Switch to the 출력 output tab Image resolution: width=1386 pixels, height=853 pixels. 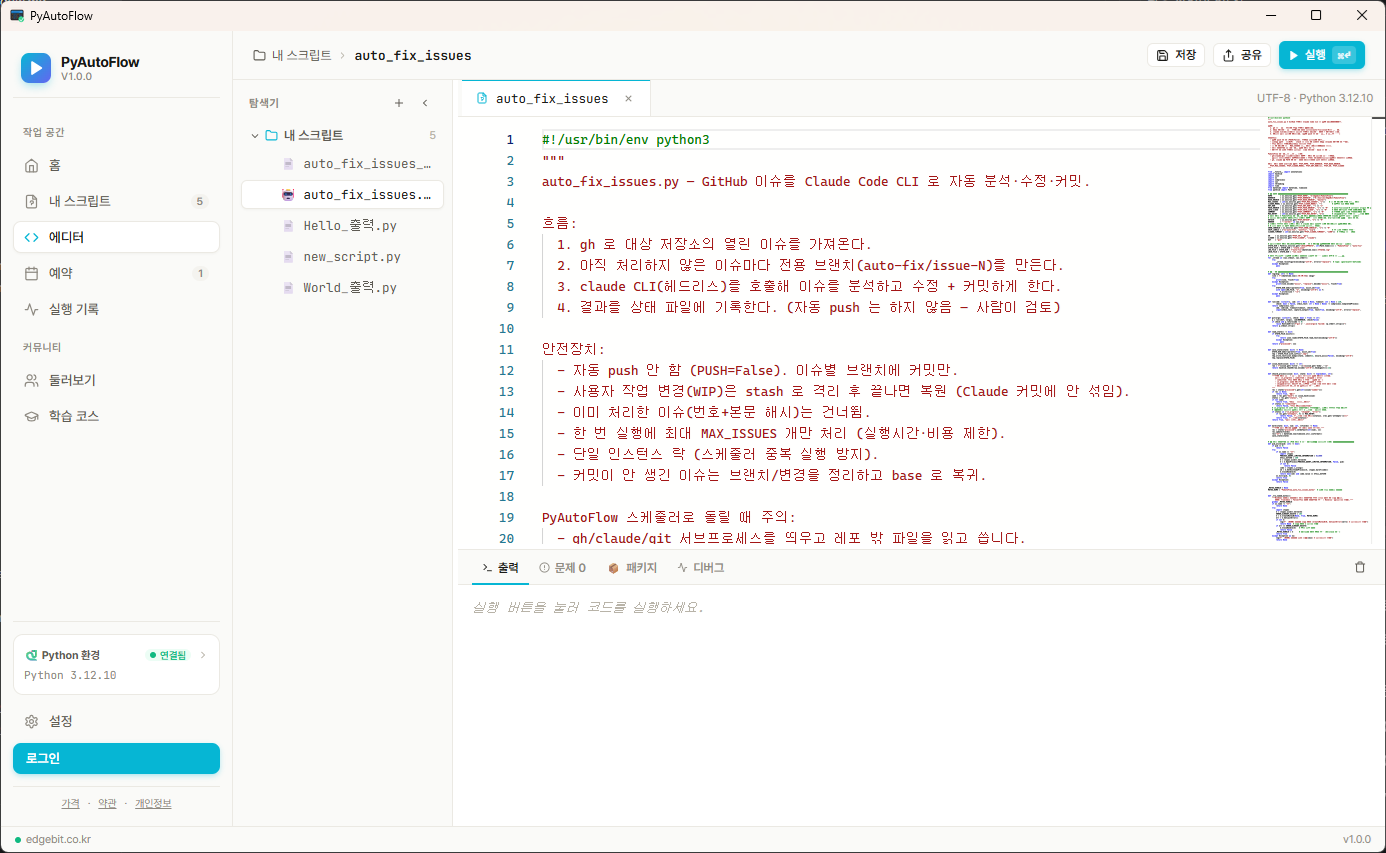500,568
